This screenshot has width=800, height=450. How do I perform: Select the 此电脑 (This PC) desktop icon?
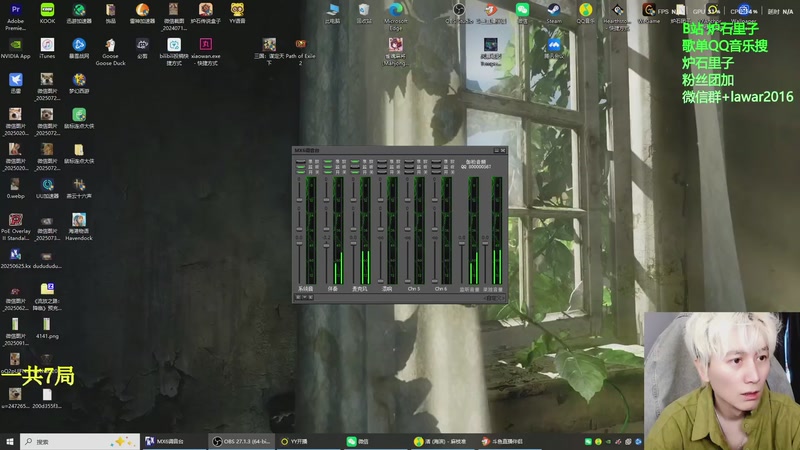click(x=332, y=10)
